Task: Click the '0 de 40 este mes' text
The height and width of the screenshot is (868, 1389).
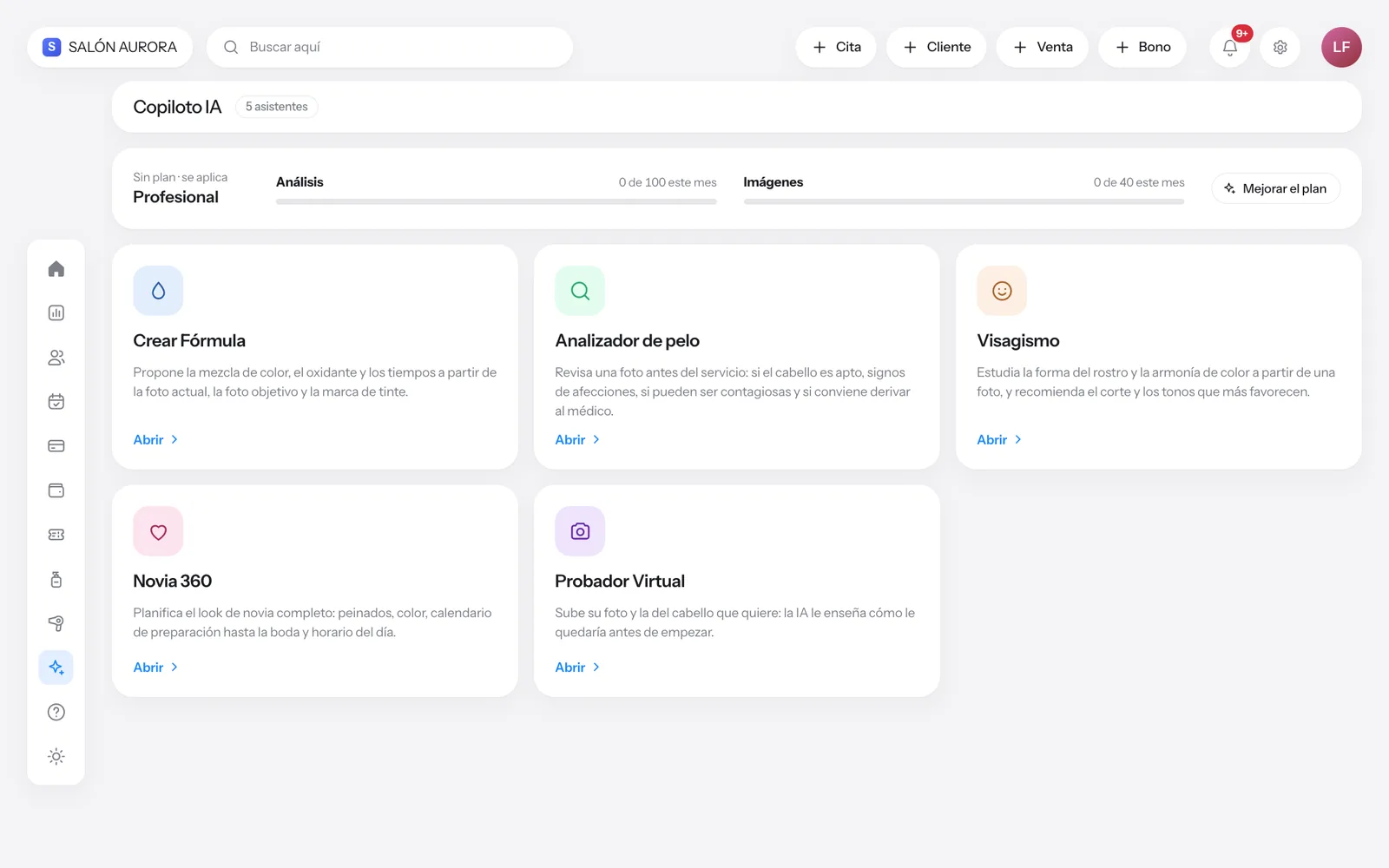Action: point(1139,182)
